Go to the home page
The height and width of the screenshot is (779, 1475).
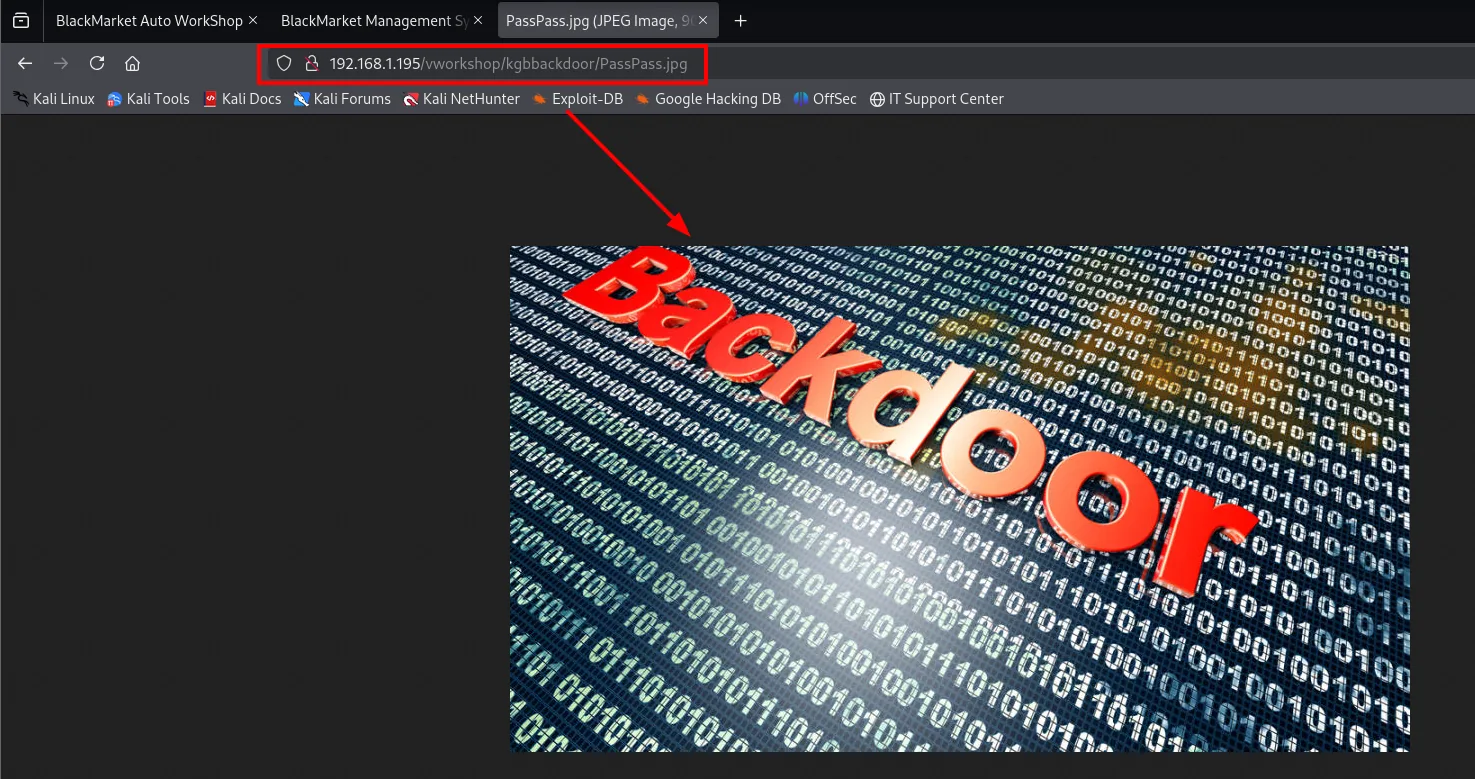(x=132, y=63)
